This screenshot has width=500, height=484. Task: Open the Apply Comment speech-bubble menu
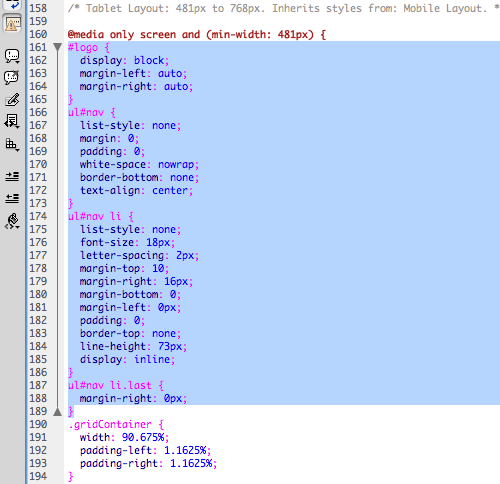coord(12,56)
